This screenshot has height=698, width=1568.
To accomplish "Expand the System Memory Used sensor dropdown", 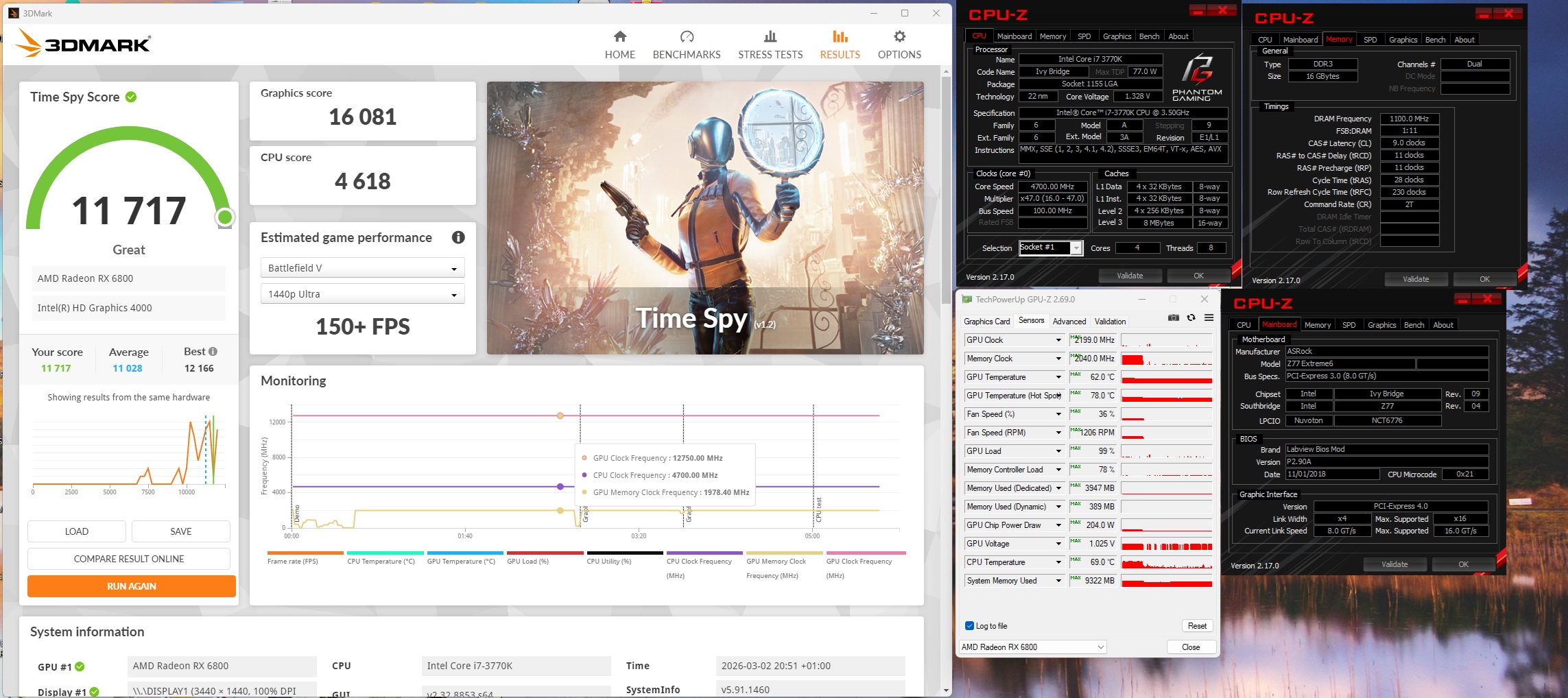I will point(1058,581).
